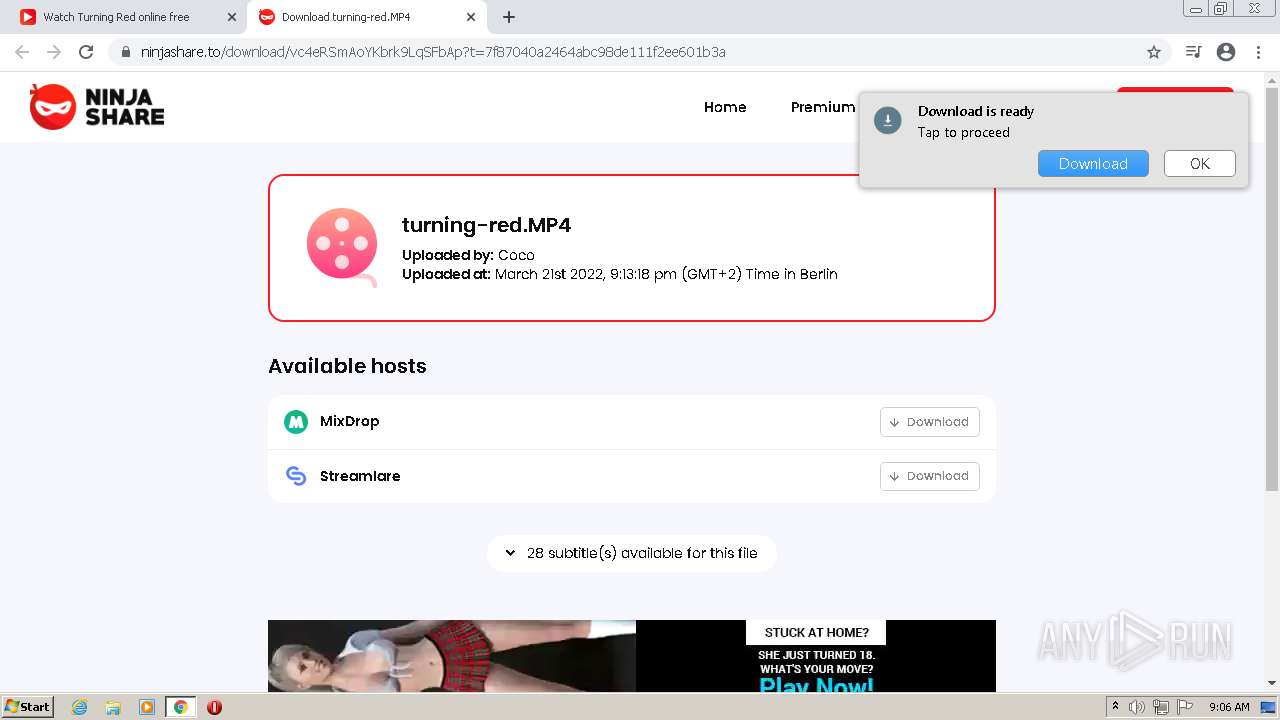Click the 9:06 AM taskbar clock

tap(1229, 707)
